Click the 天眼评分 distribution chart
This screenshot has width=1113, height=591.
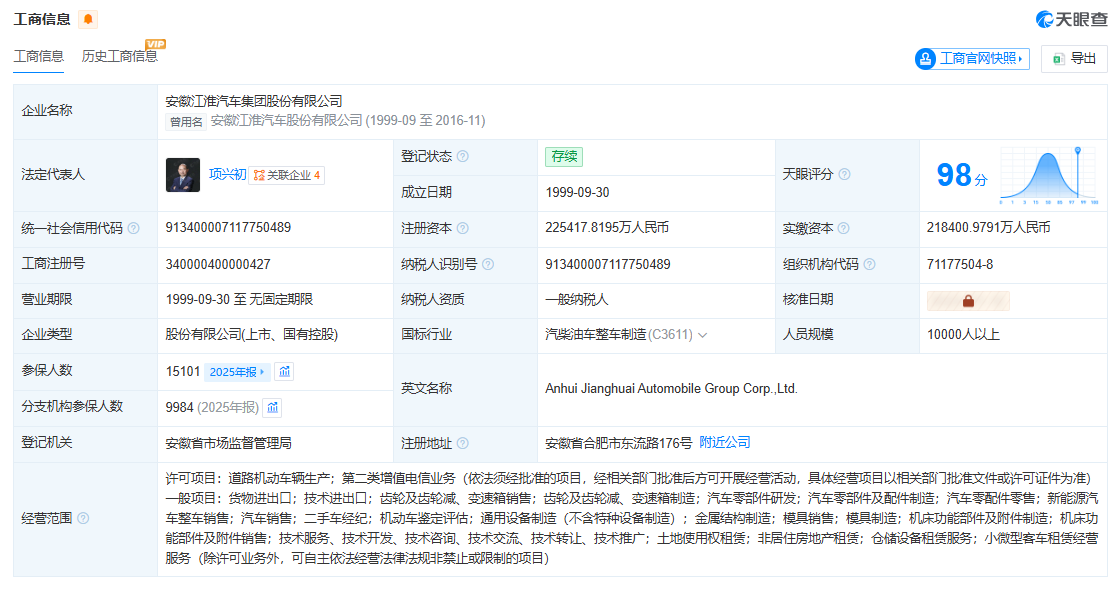[x=1049, y=175]
